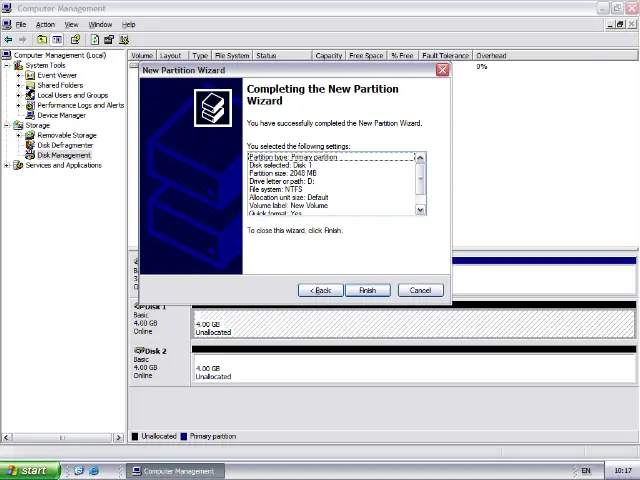Click the EN language indicator in tray
Image resolution: width=640 pixels, height=480 pixels.
586,471
